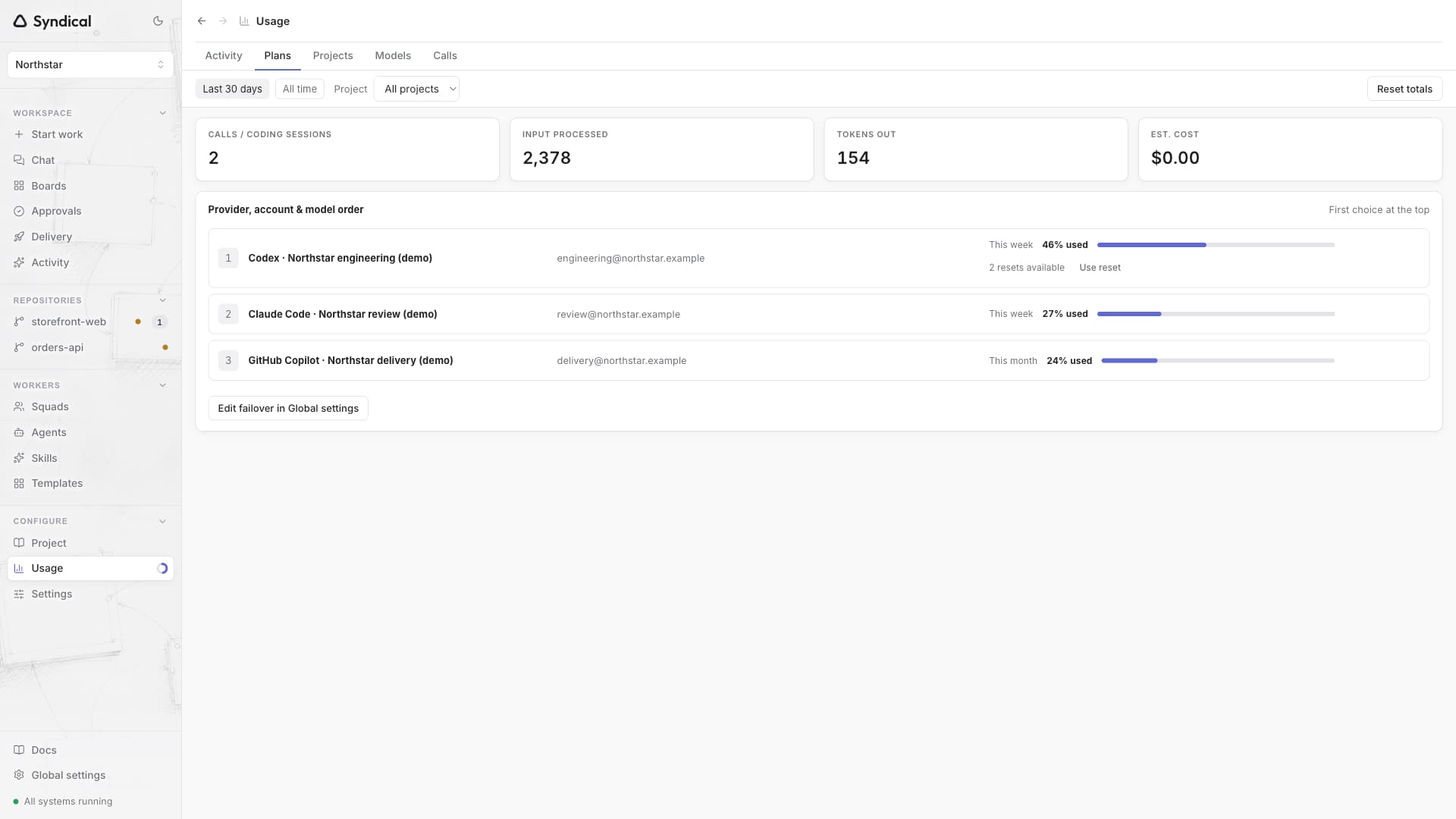Collapse the REPOSITORIES section
1456x819 pixels.
click(162, 300)
